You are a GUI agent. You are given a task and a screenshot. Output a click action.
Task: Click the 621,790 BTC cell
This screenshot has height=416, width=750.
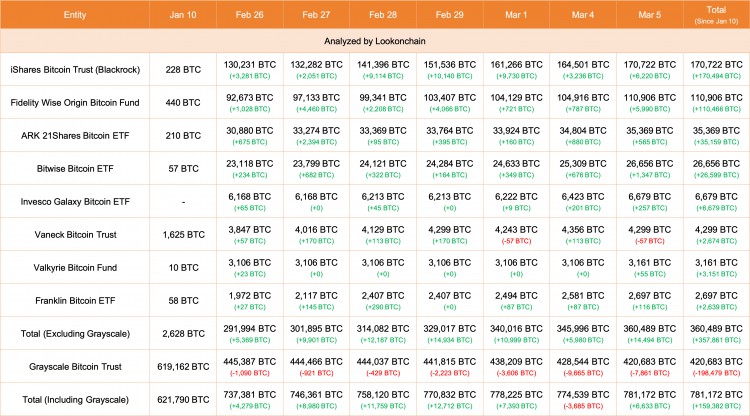click(x=183, y=399)
